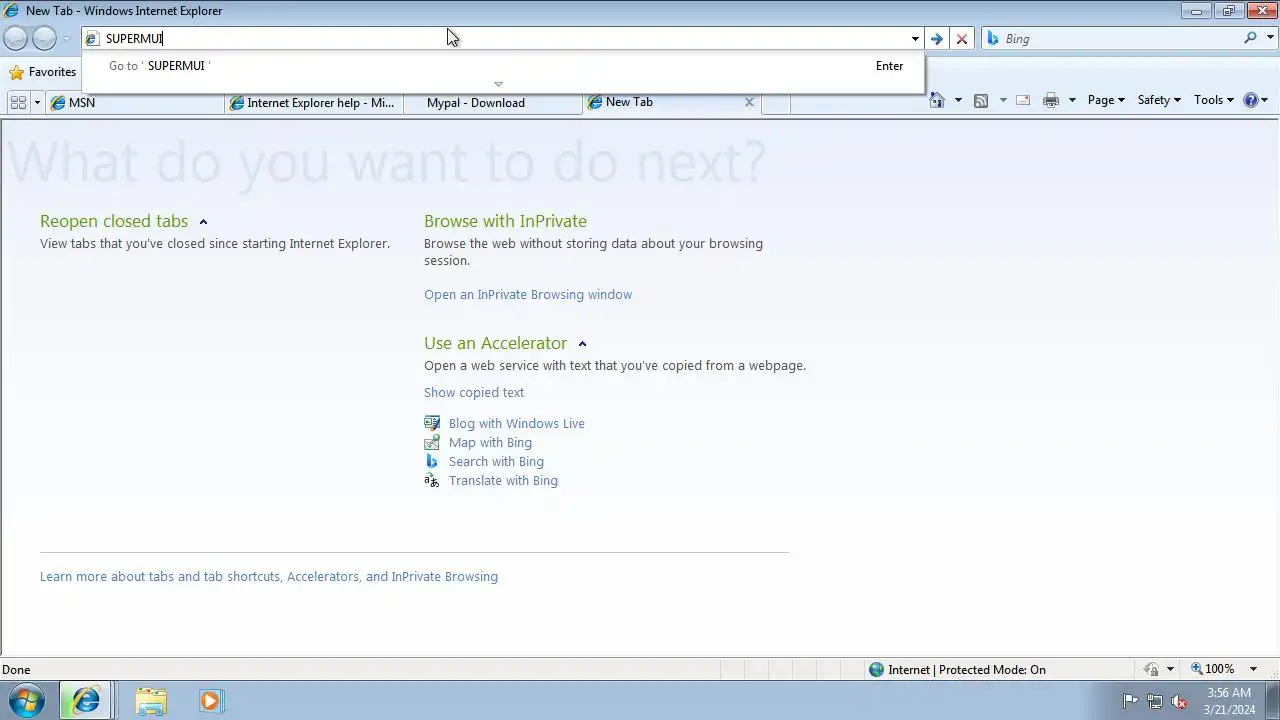Click the Forward navigation button
Screen dimensions: 1280x720
(x=44, y=38)
